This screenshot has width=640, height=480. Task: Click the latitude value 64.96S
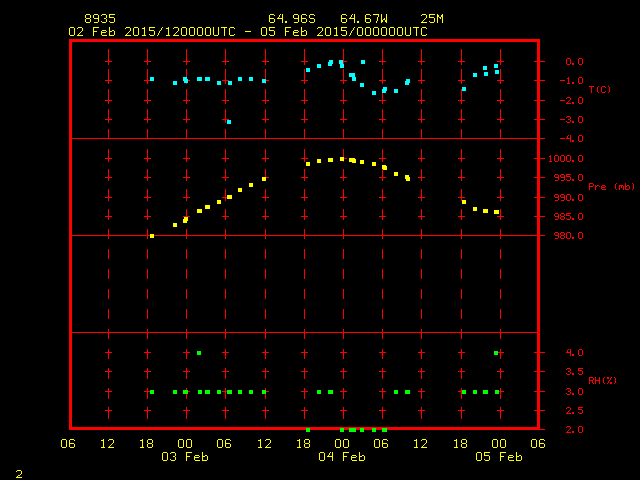click(290, 19)
